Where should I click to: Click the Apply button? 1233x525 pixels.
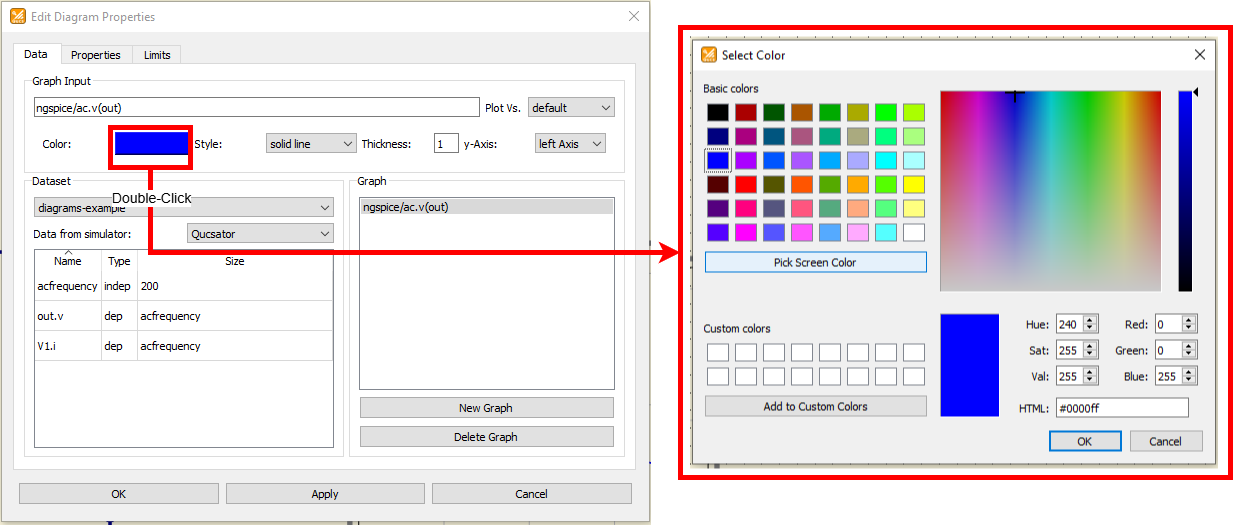click(x=325, y=494)
